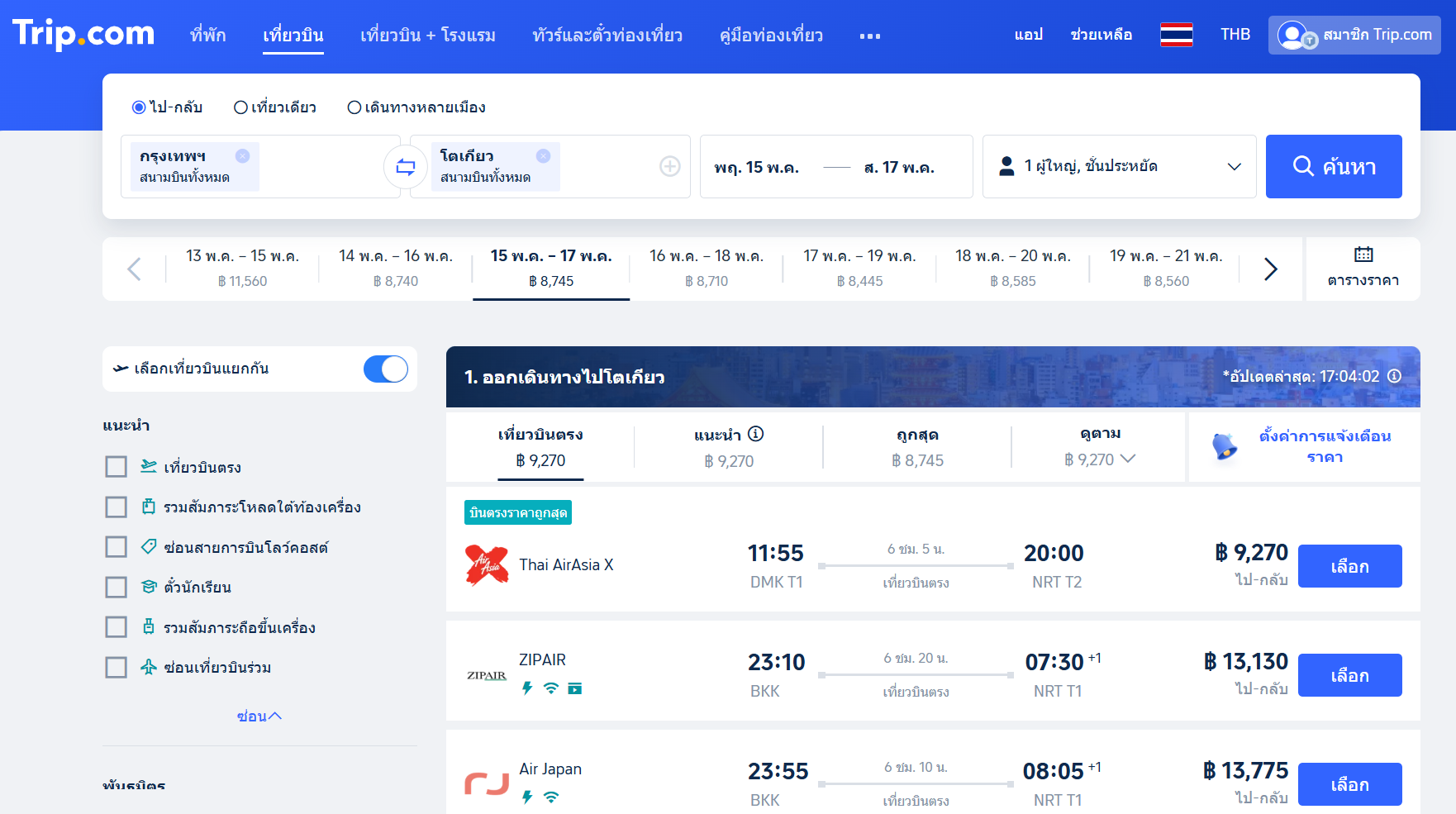1456x814 pixels.
Task: Click ZIPAIR's in-flight entertainment icon
Action: pos(575,688)
